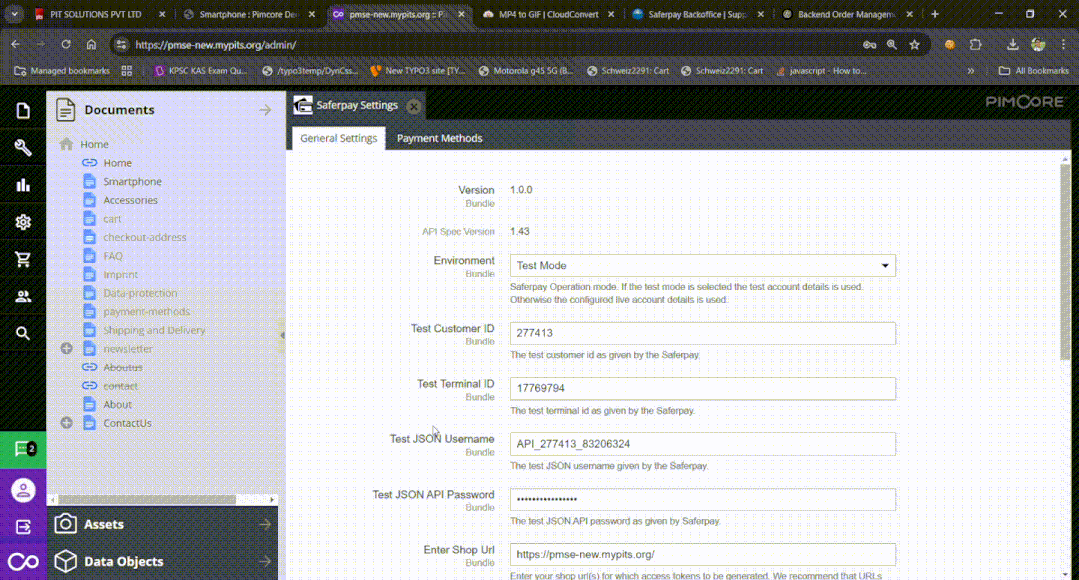Screen dimensions: 1079x580
Task: Click the Documents panel arrow
Action: click(x=265, y=110)
